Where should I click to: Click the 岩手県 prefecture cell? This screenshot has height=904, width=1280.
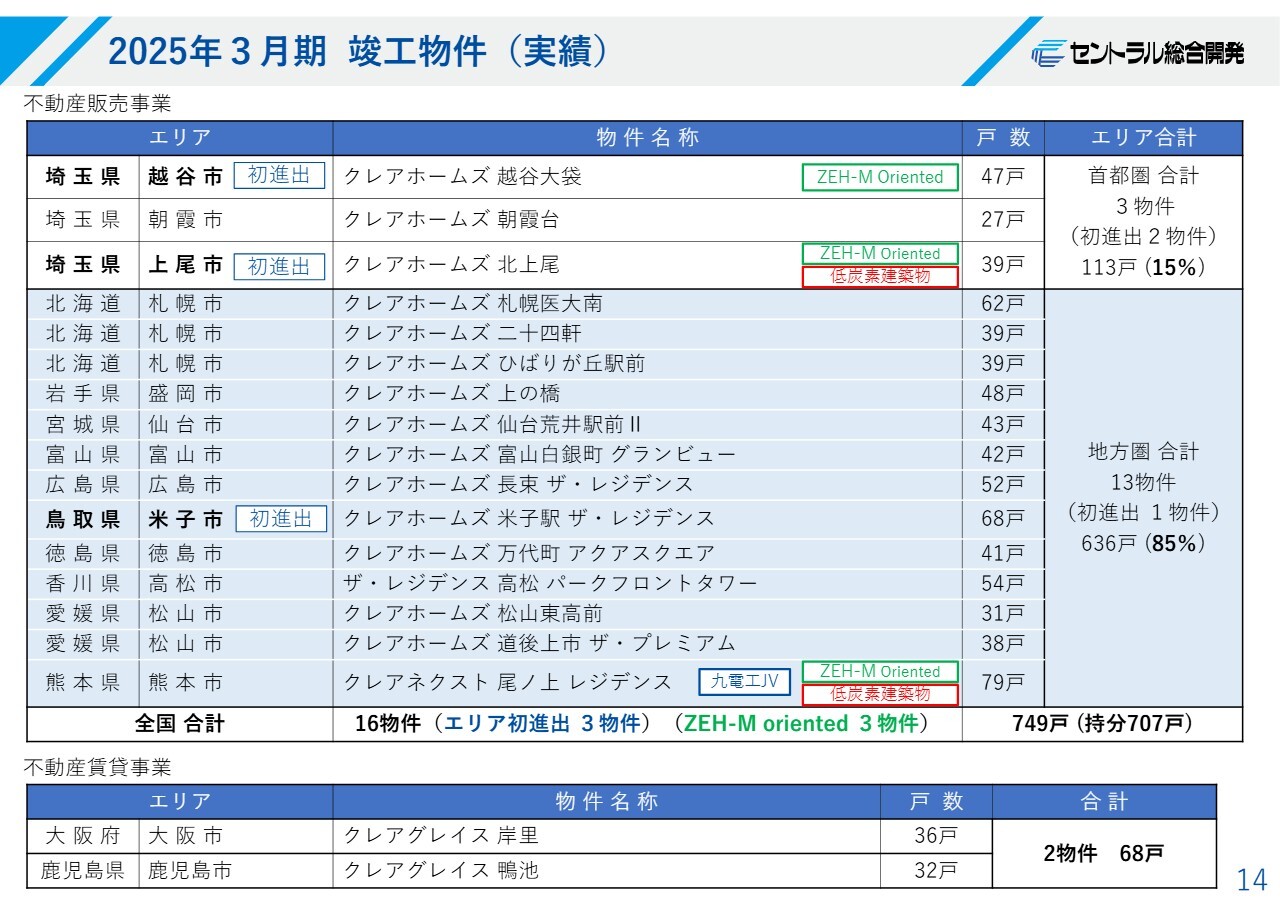tap(83, 394)
